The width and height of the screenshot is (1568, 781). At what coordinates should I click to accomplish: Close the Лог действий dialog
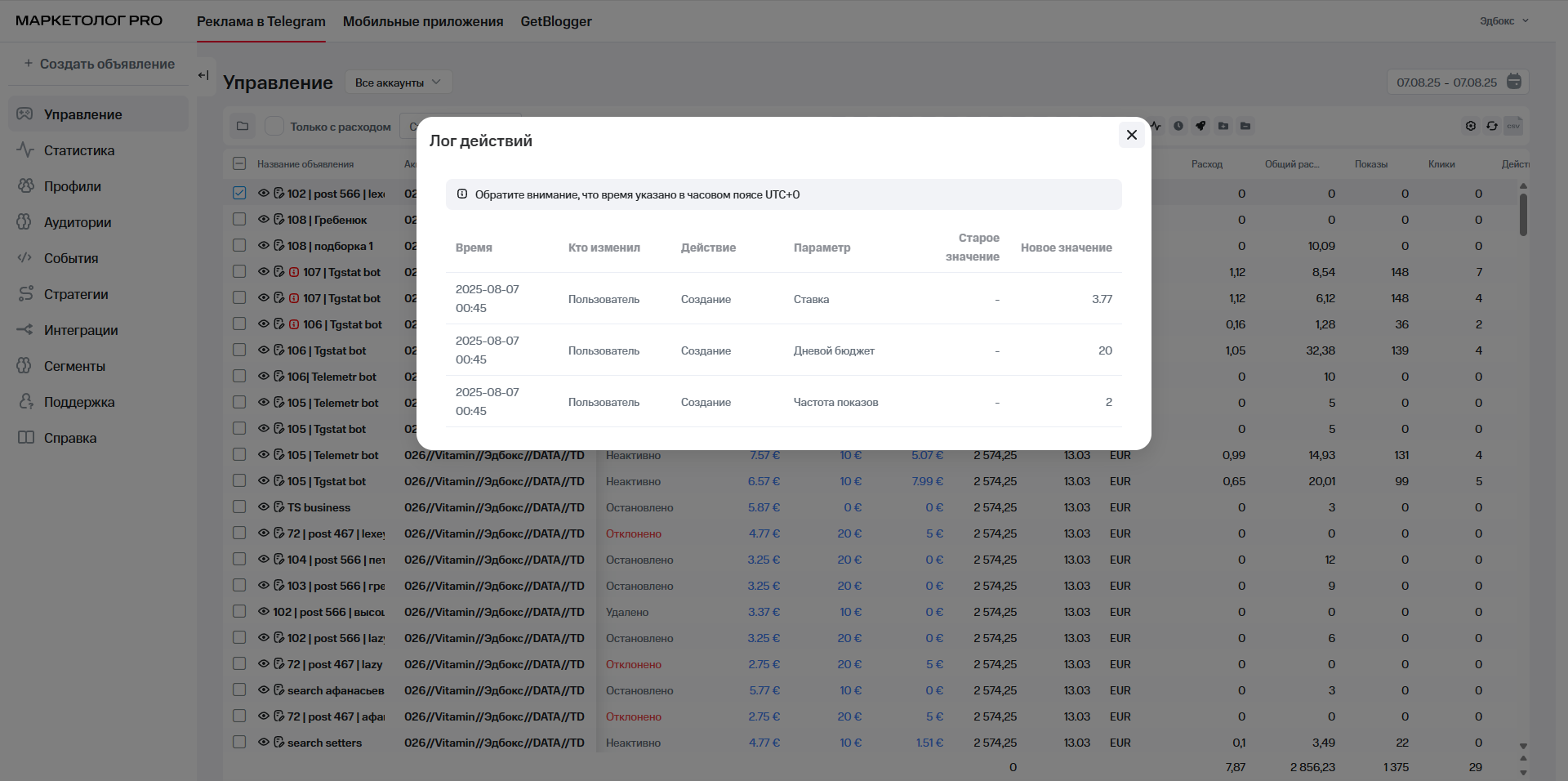pos(1131,135)
